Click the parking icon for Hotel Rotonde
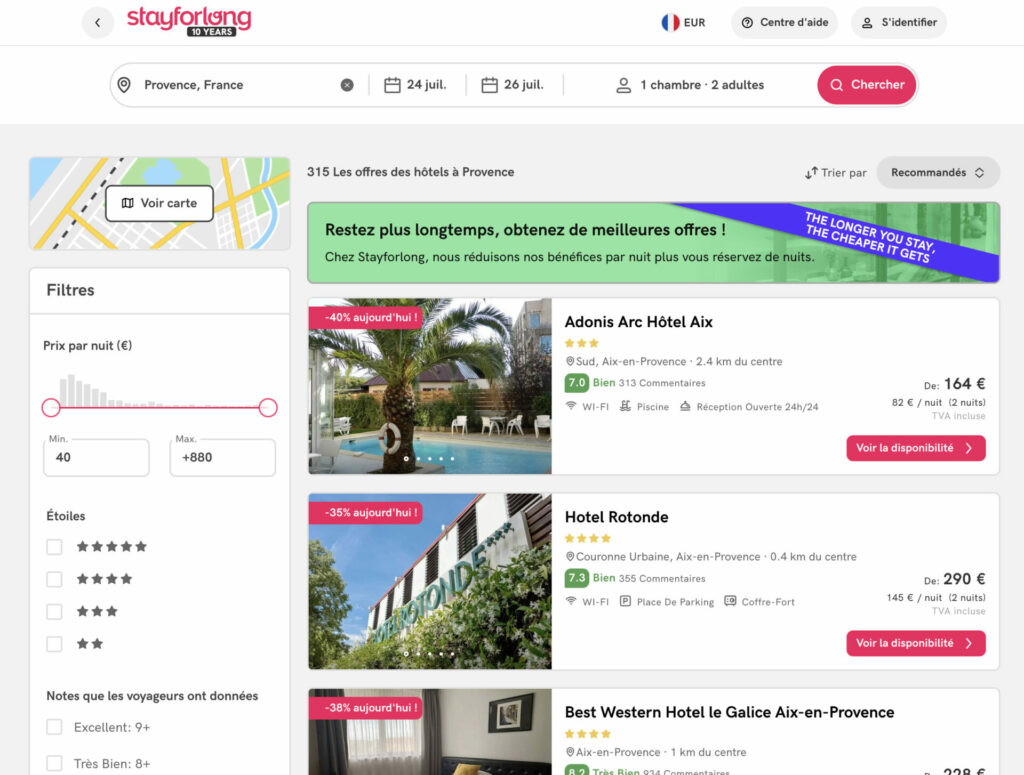The image size is (1024, 775). 625,601
